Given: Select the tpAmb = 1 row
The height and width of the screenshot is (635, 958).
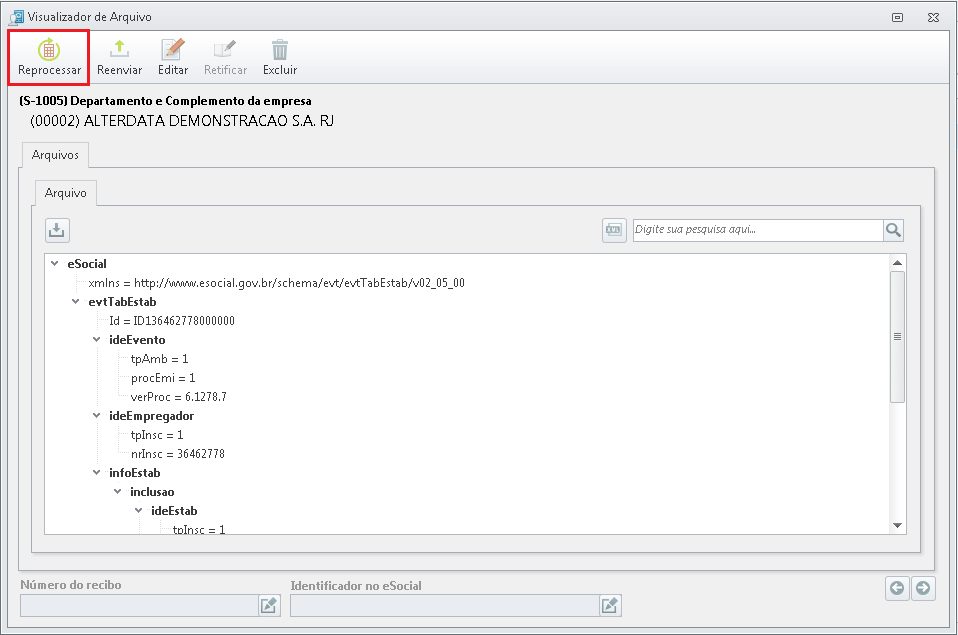Looking at the screenshot, I should [159, 359].
